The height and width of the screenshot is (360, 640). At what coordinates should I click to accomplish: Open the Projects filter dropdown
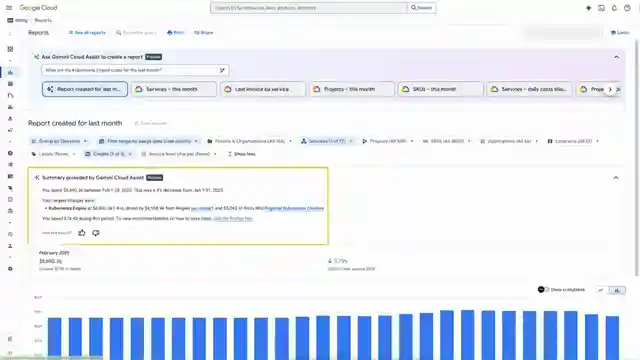[x=388, y=141]
